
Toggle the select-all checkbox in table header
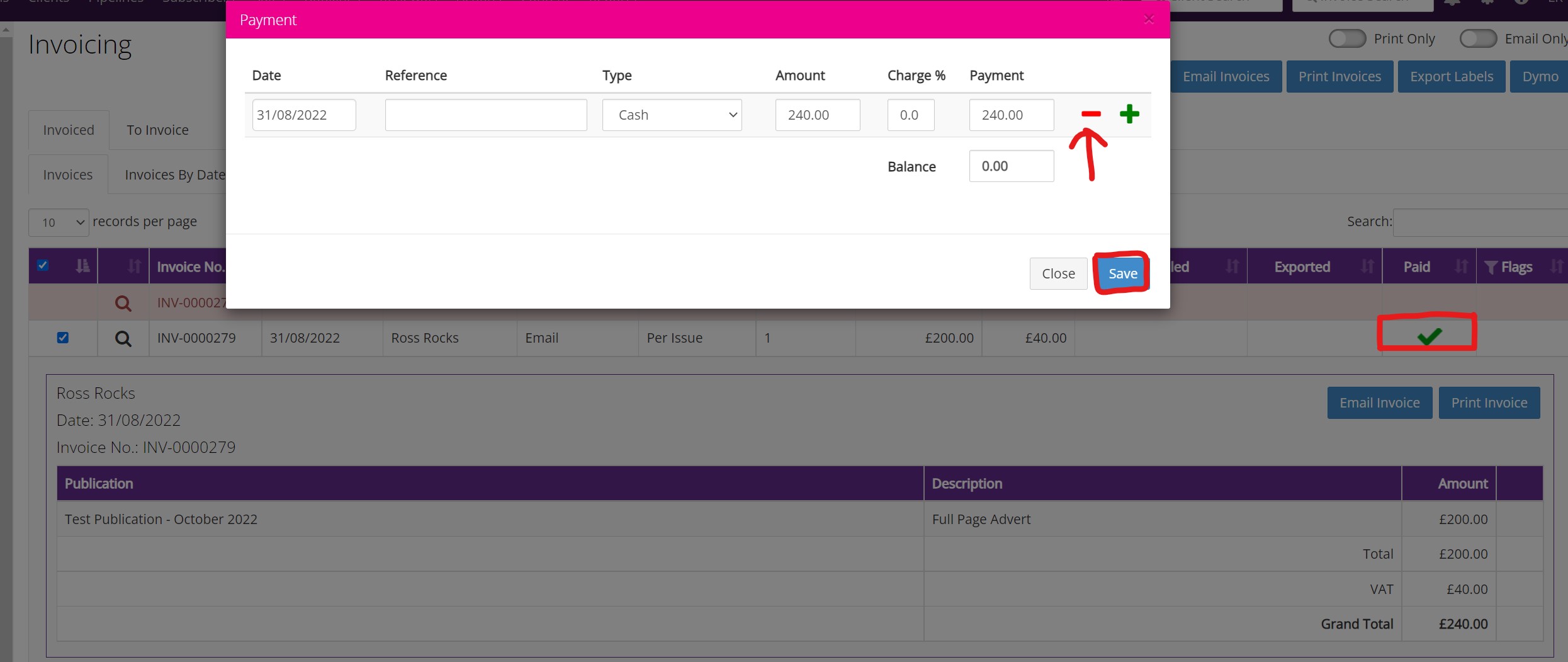[x=43, y=265]
